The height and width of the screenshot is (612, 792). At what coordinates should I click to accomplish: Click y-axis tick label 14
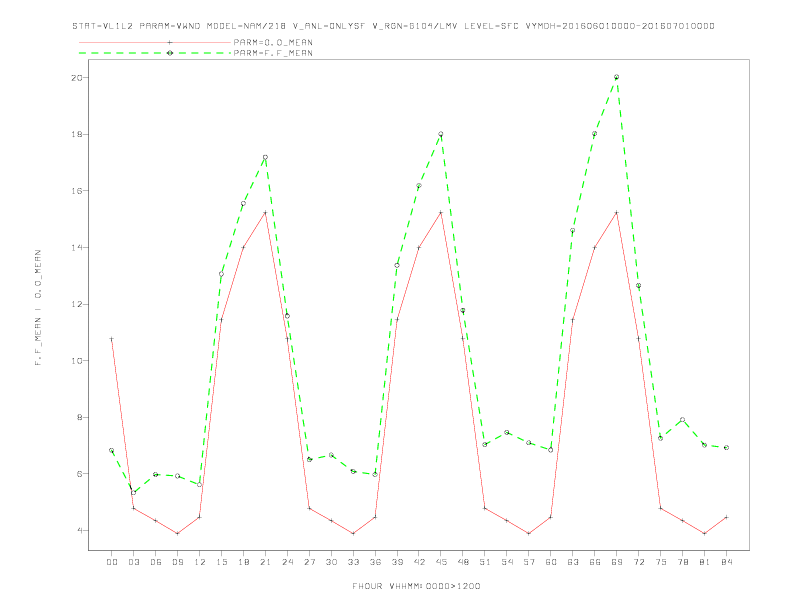77,247
